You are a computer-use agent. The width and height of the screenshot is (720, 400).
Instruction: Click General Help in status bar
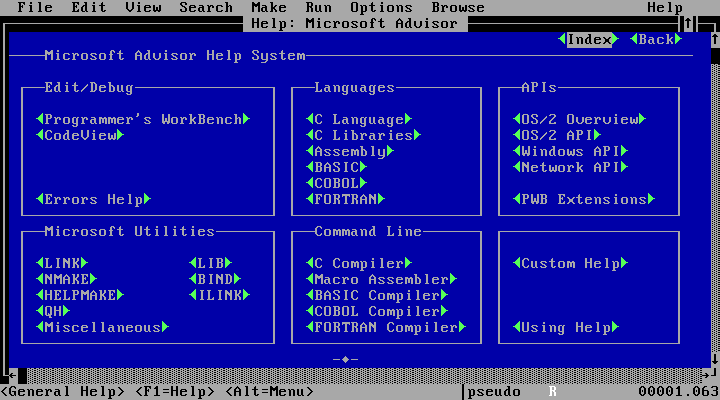[x=62, y=392]
